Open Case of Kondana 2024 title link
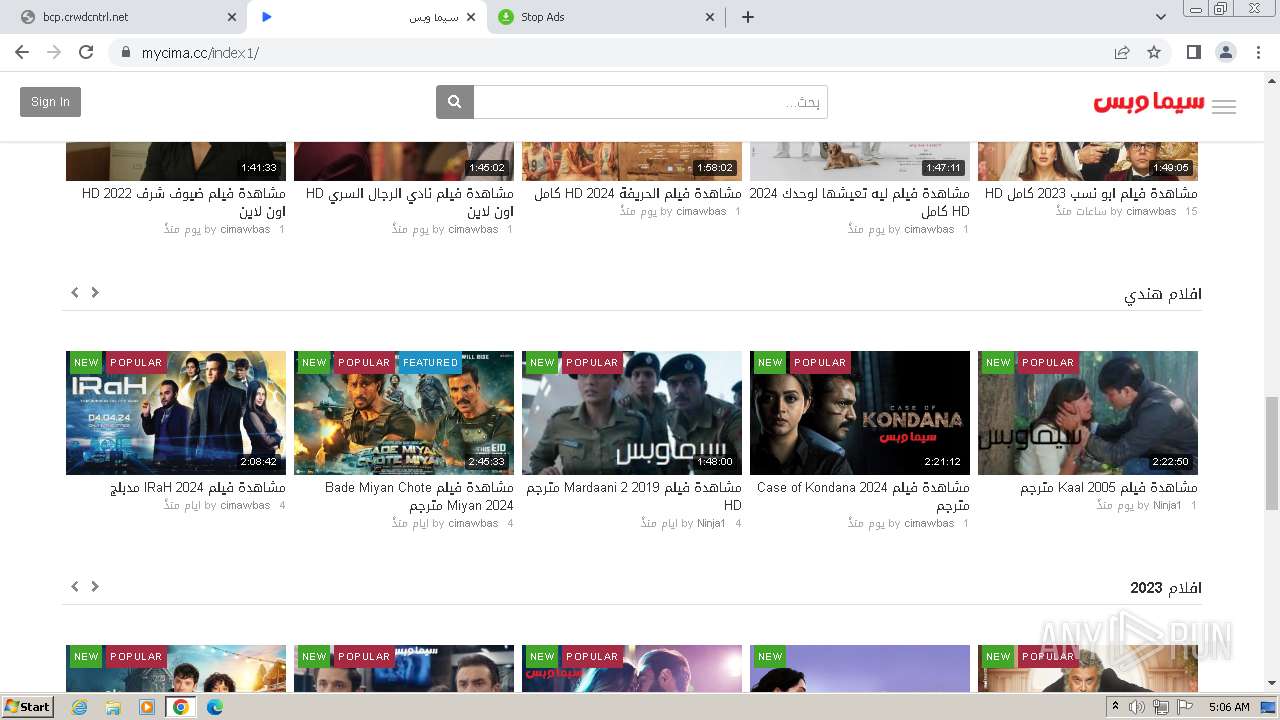Viewport: 1280px width, 720px height. click(x=863, y=497)
